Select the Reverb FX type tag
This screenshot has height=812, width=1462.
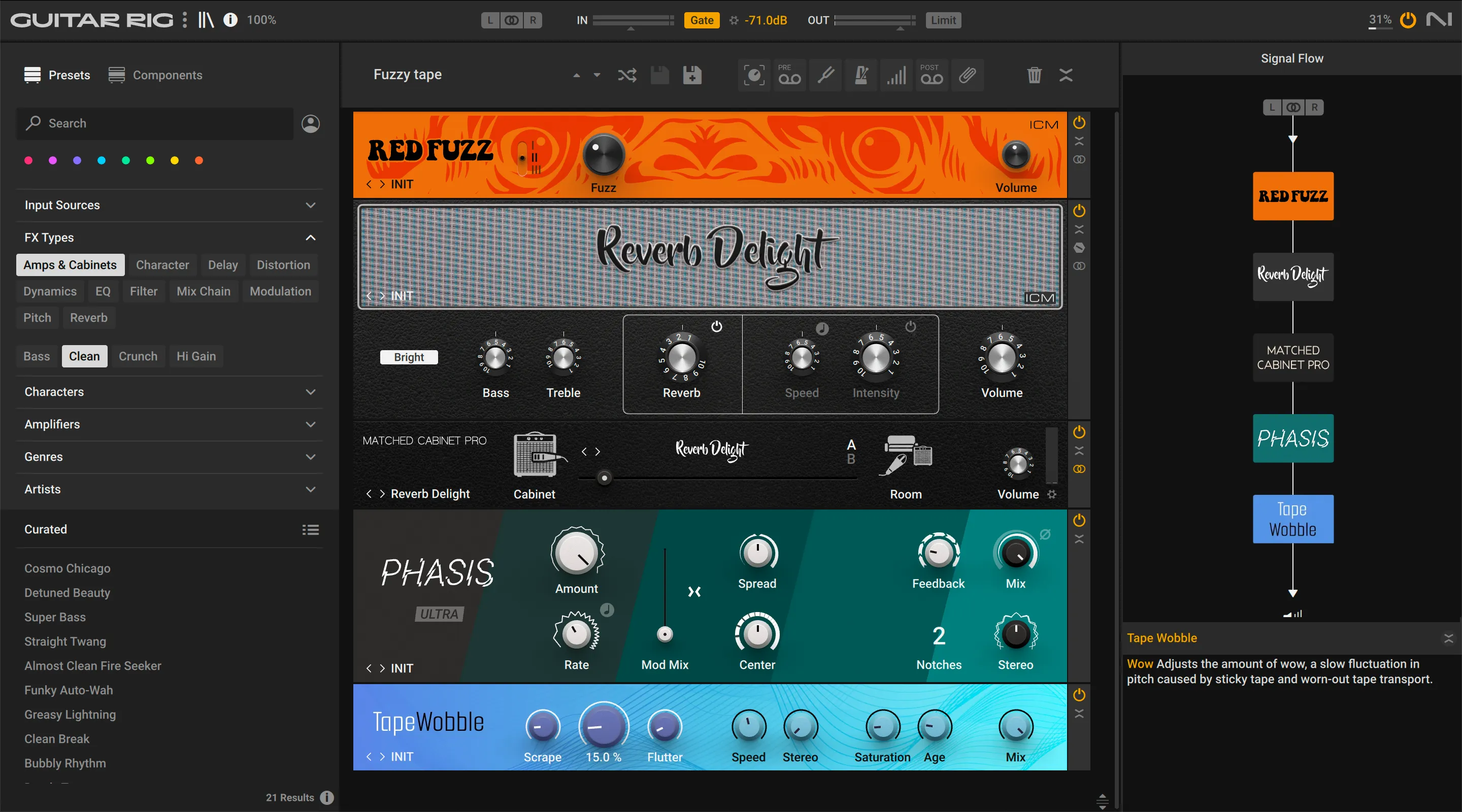coord(88,317)
